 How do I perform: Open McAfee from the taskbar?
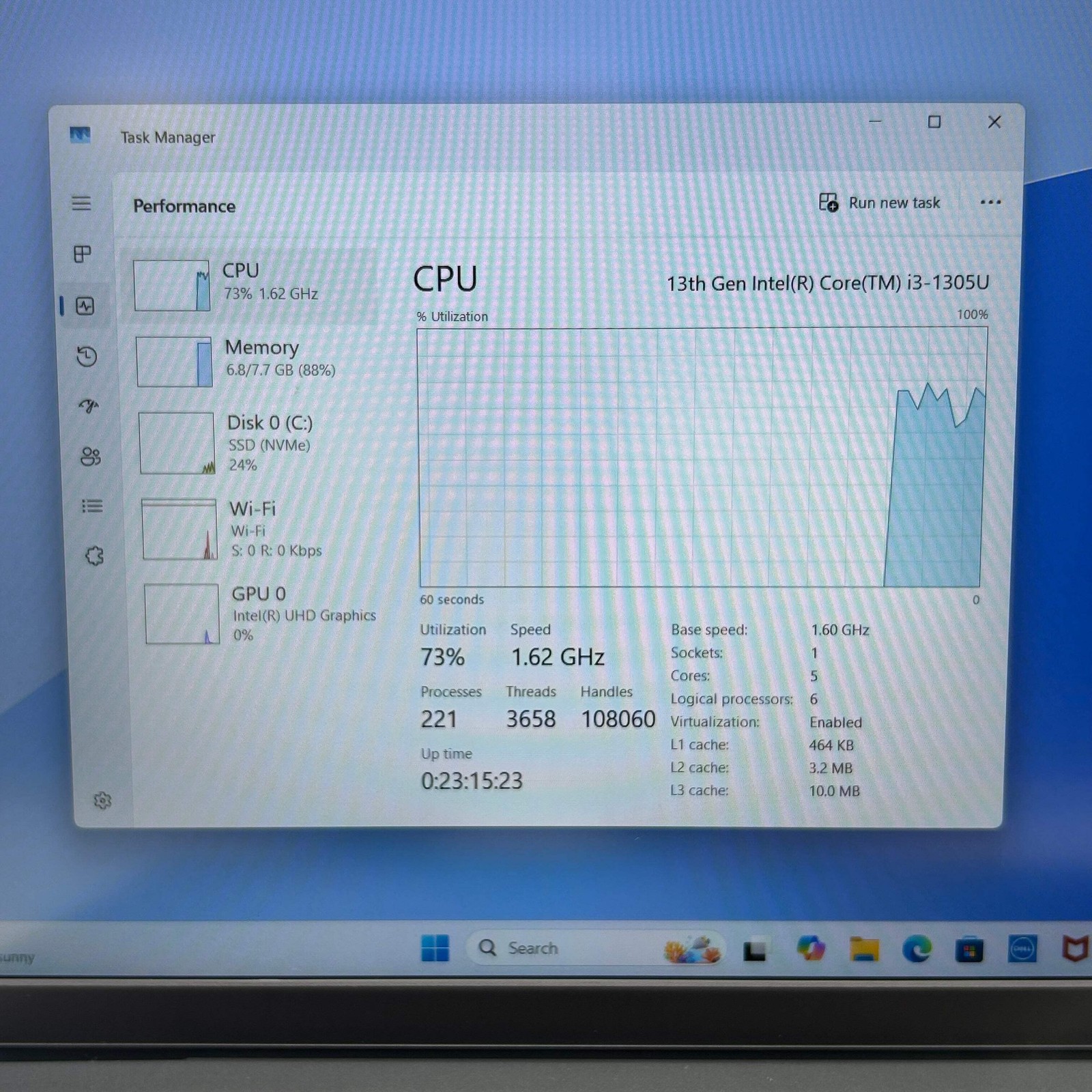point(1075,949)
